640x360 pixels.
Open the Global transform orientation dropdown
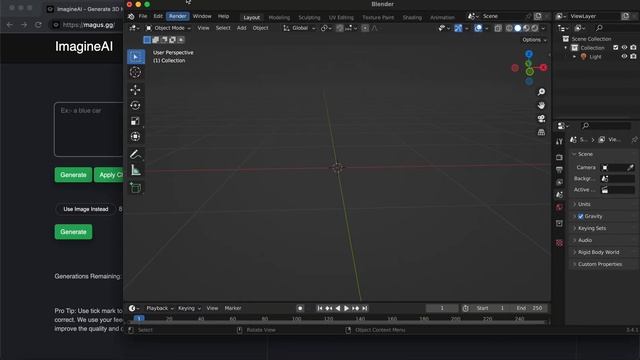pyautogui.click(x=300, y=28)
